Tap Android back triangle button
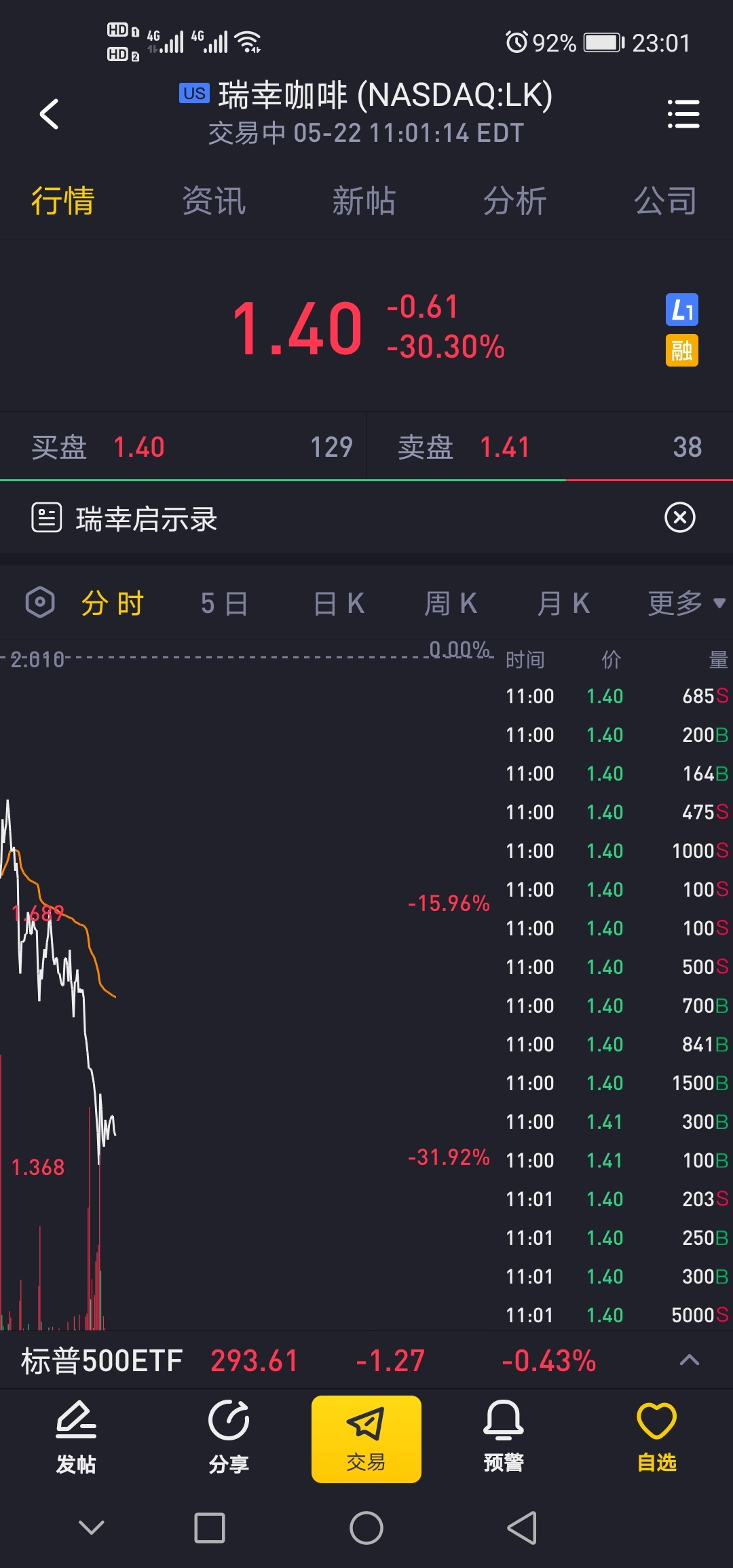This screenshot has width=733, height=1568. tap(522, 1528)
